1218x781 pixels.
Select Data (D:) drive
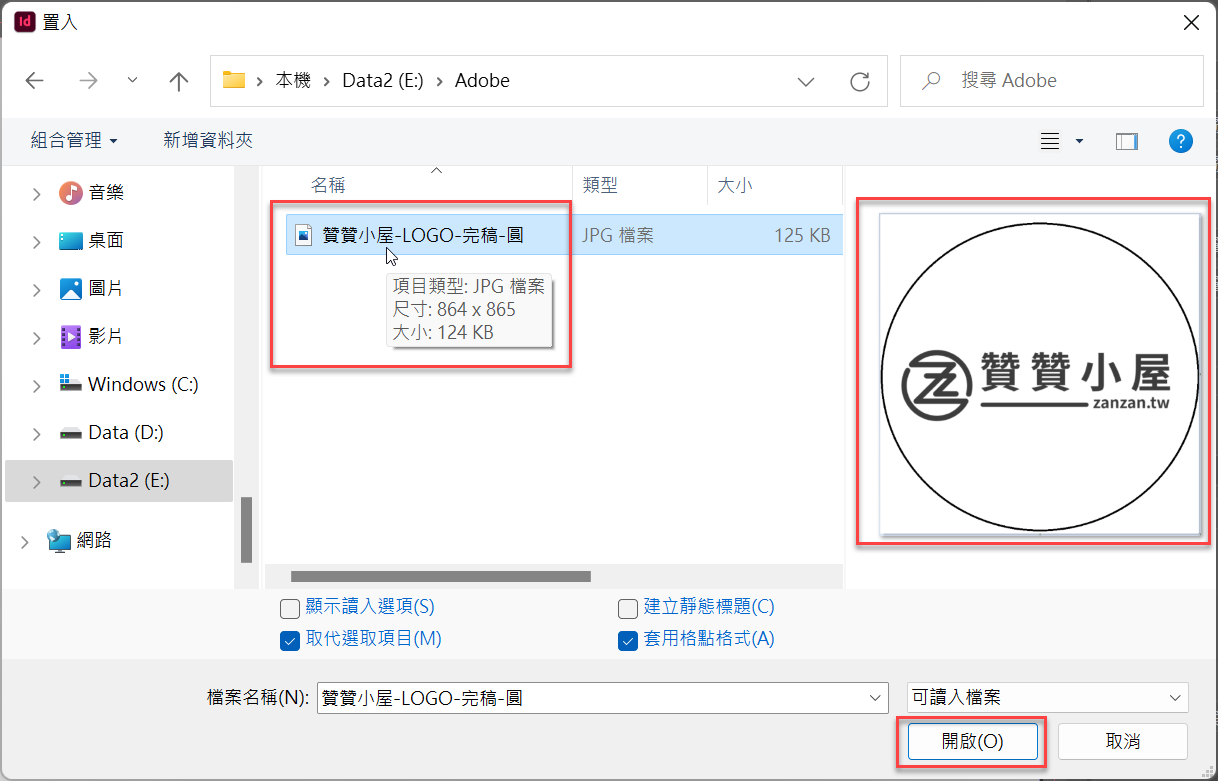pyautogui.click(x=126, y=433)
